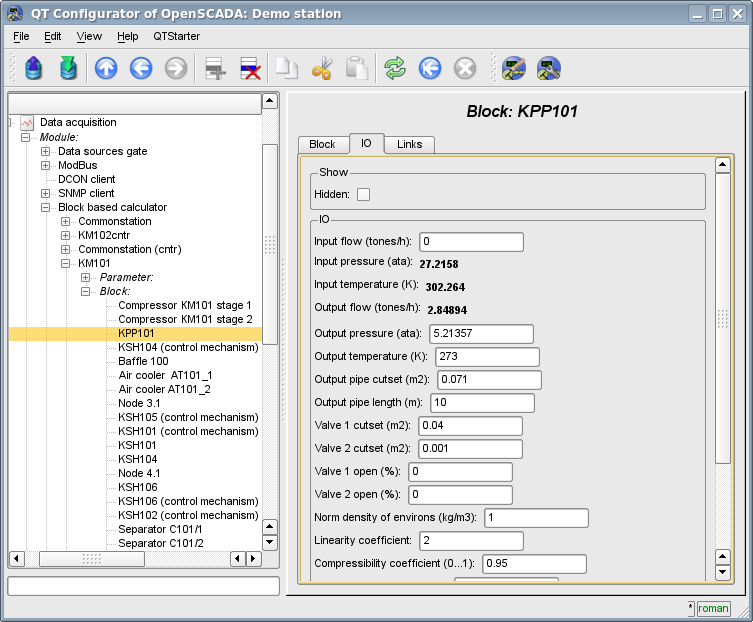Click the Output pressure (ata) input field
The image size is (753, 622).
481,334
